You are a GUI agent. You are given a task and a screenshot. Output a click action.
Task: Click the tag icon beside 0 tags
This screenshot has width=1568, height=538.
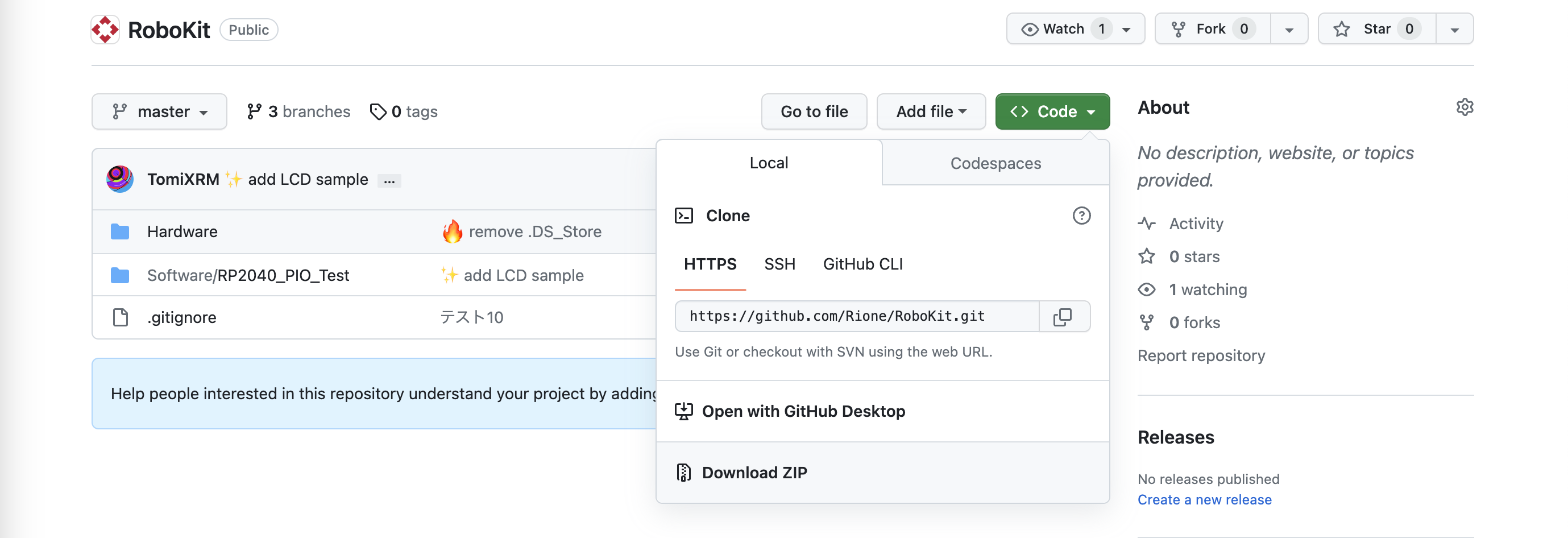click(378, 111)
